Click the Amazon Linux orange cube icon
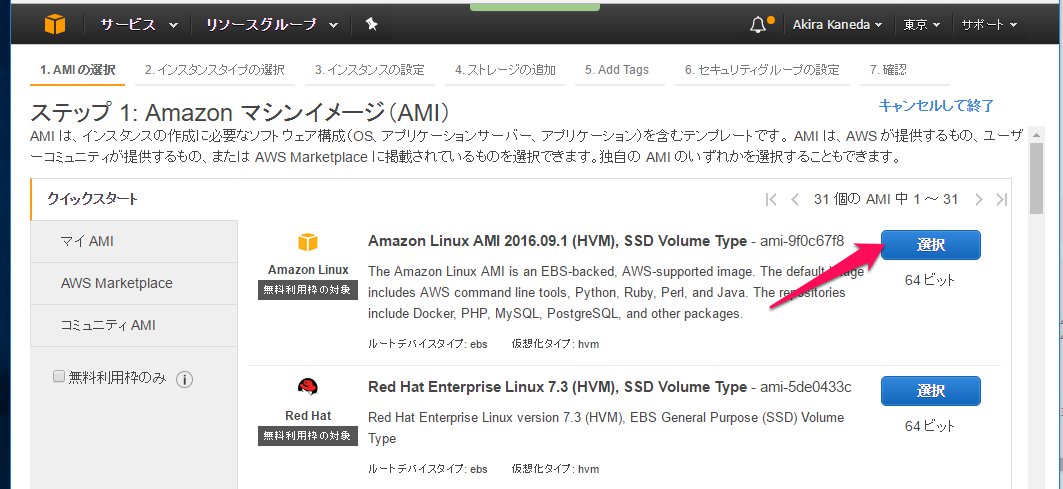 (307, 242)
